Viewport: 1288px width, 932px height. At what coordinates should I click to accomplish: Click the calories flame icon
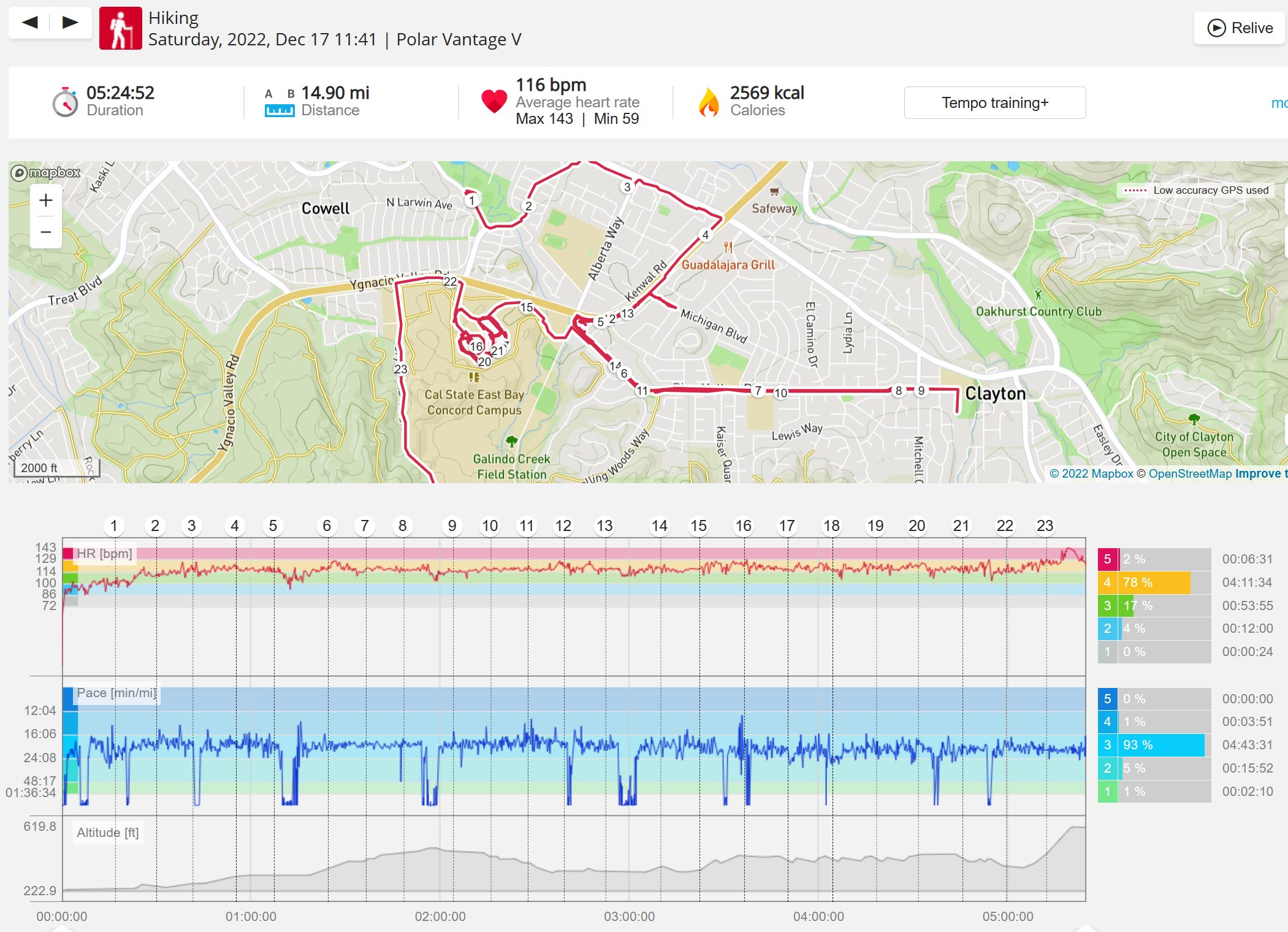709,102
